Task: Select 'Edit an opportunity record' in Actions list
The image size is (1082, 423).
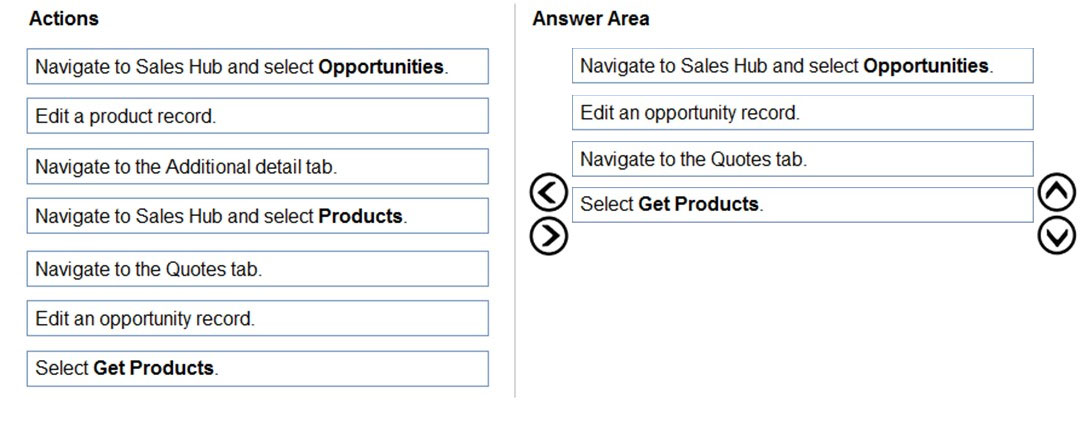Action: pyautogui.click(x=257, y=318)
